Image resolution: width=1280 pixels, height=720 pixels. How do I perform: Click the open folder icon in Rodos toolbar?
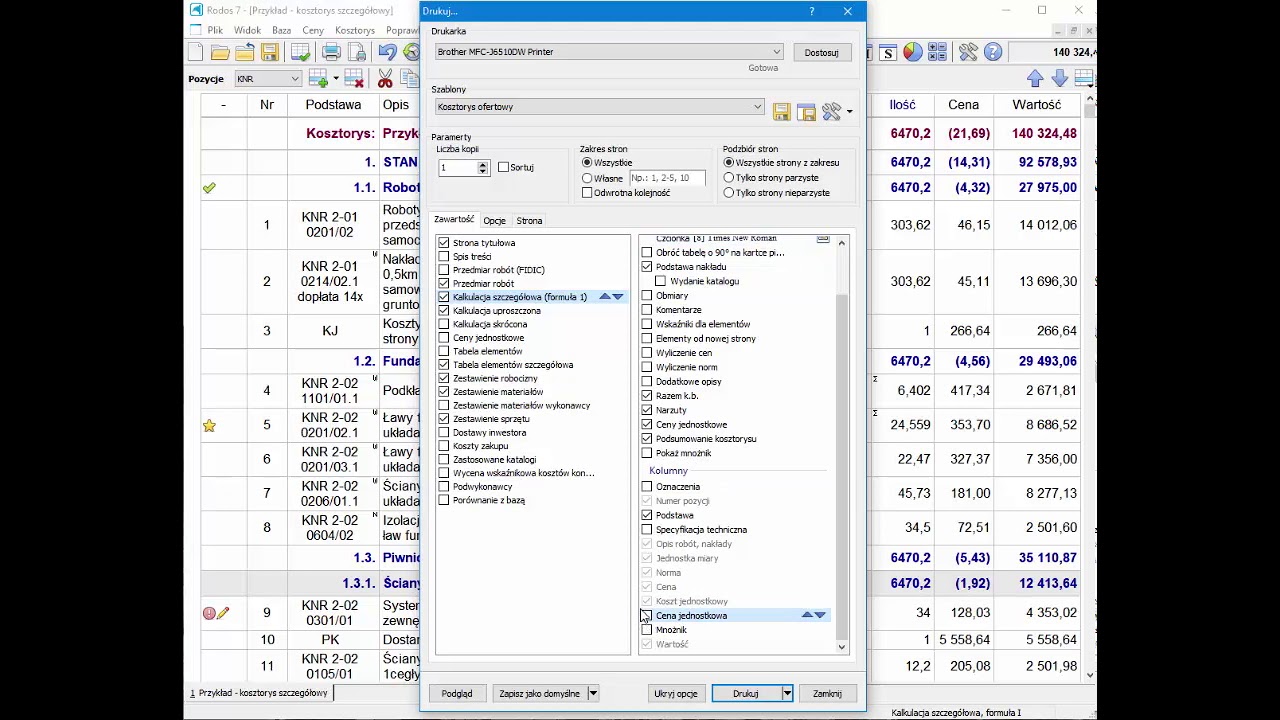pyautogui.click(x=220, y=52)
